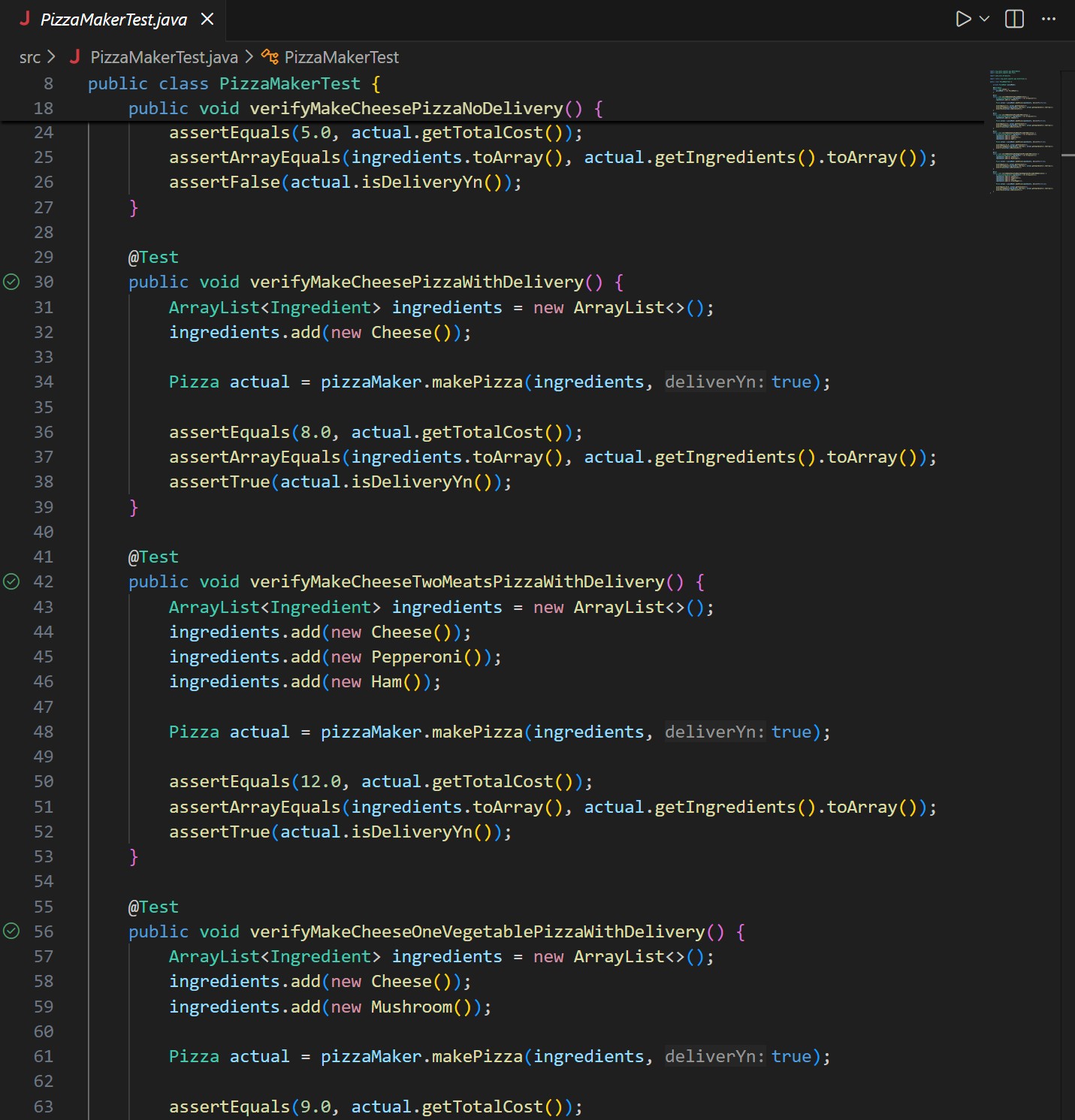1075x1120 pixels.
Task: Expand the src breadcrumb chevron
Action: click(51, 57)
